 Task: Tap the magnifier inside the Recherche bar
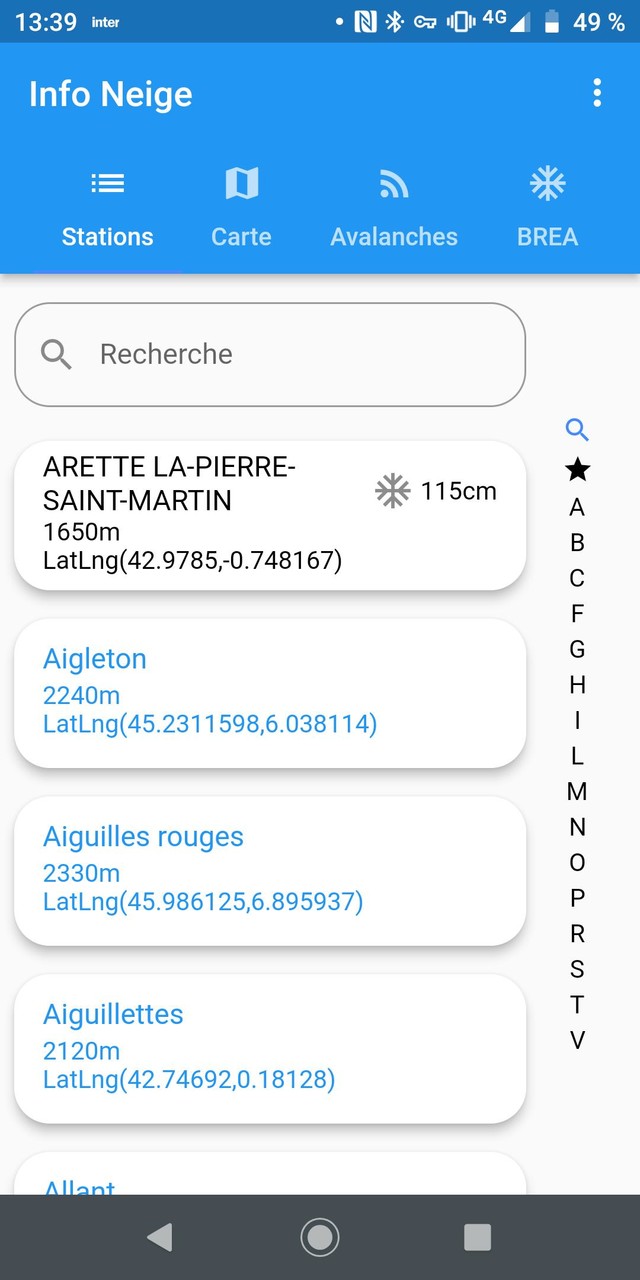[x=55, y=354]
